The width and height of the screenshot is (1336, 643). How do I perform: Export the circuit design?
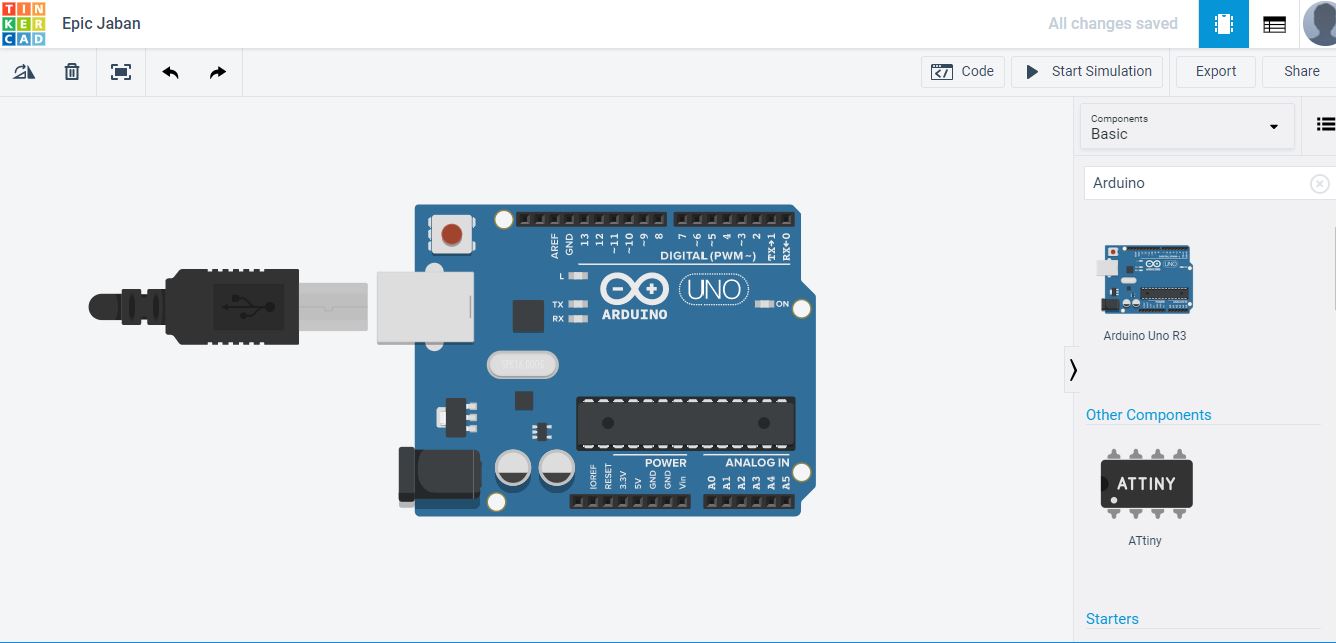(x=1216, y=72)
